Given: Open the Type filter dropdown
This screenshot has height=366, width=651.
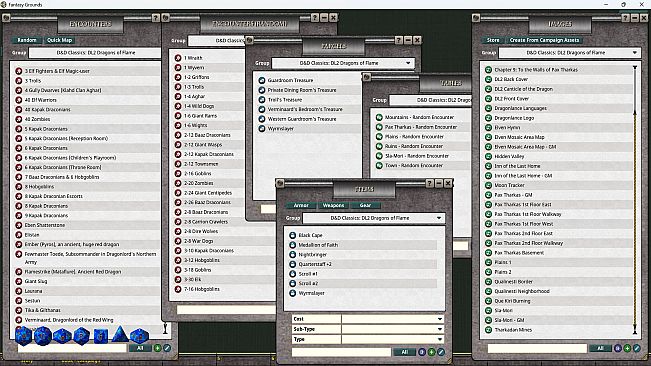Looking at the screenshot, I should pos(440,339).
